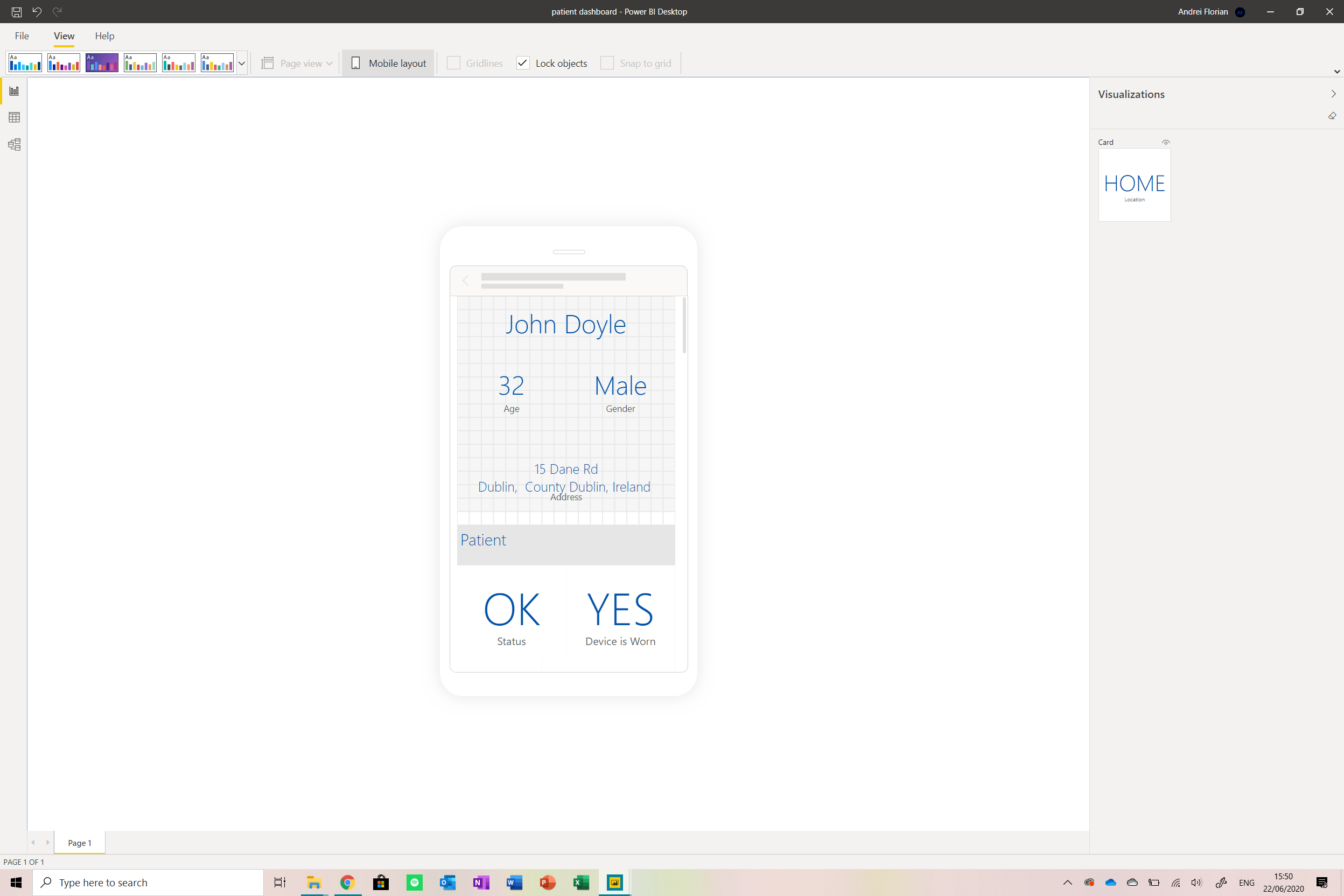Collapse the Visualizations pane chevron
1344x896 pixels.
pos(1333,94)
